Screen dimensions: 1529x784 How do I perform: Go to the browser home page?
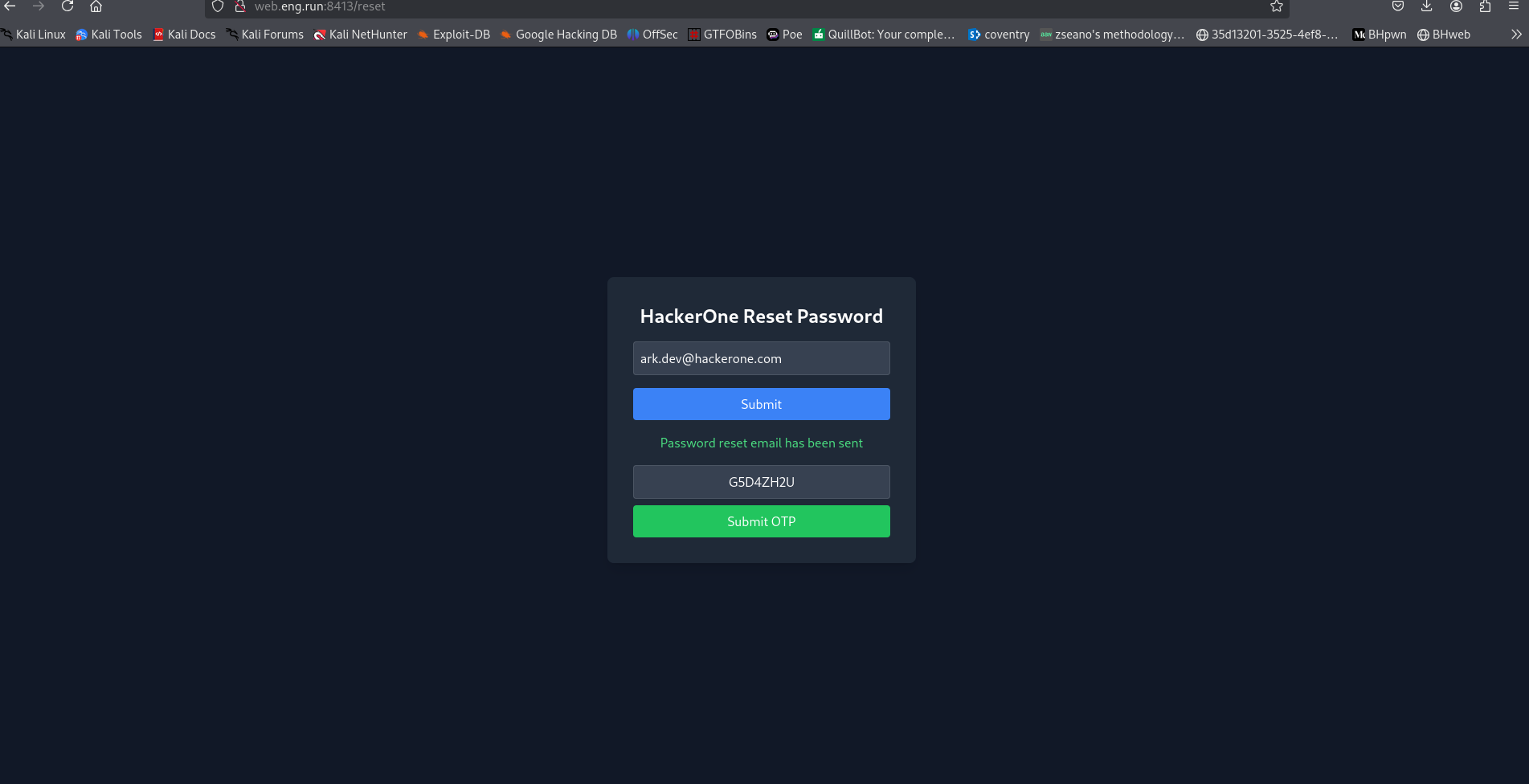point(96,6)
